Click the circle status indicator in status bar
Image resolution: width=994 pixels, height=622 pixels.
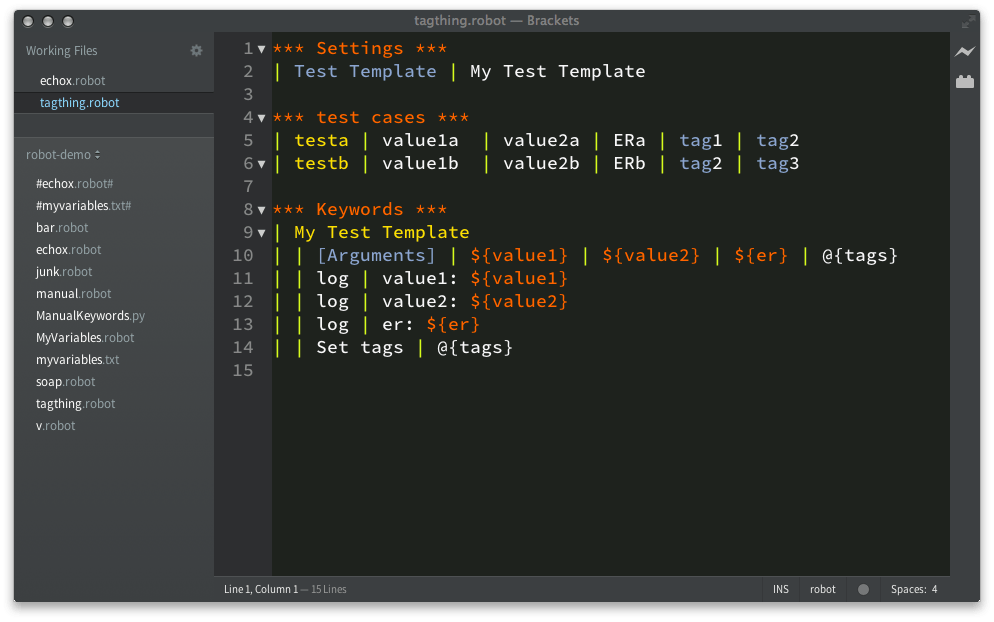coord(862,589)
